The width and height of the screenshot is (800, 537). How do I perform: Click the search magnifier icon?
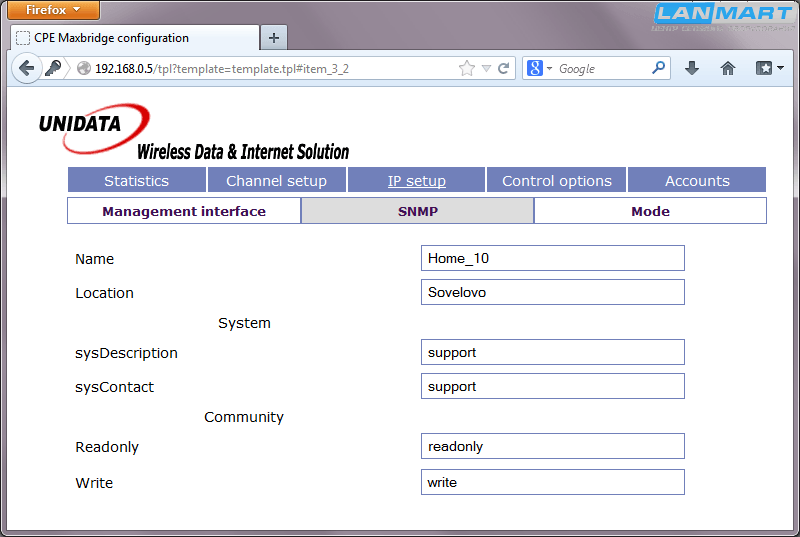pyautogui.click(x=658, y=68)
